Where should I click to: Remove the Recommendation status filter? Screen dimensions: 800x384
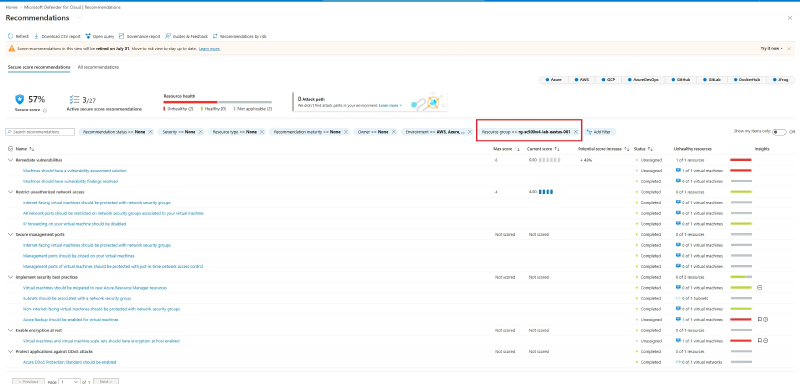(151, 132)
